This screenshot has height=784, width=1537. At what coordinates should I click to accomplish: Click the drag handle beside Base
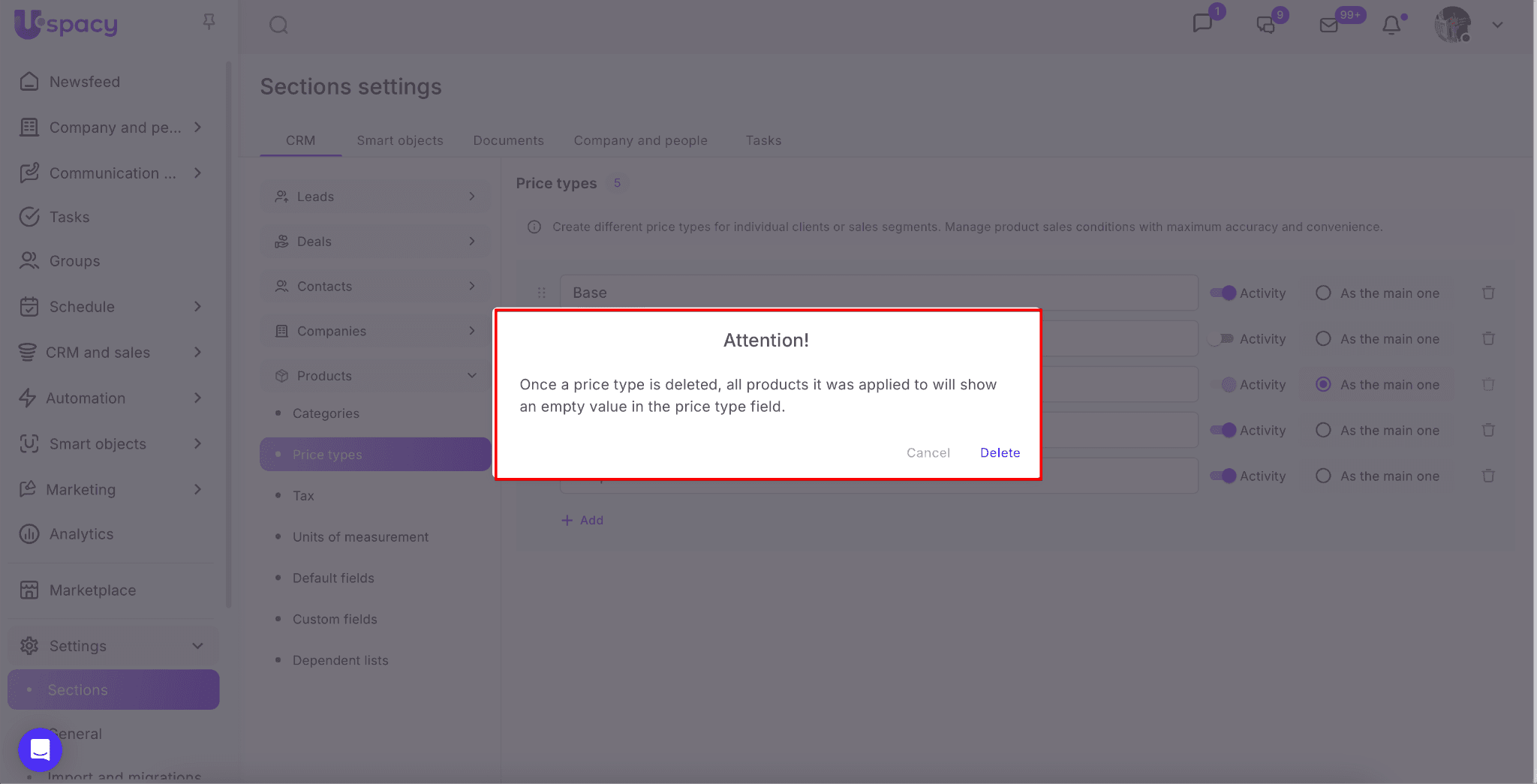point(541,293)
